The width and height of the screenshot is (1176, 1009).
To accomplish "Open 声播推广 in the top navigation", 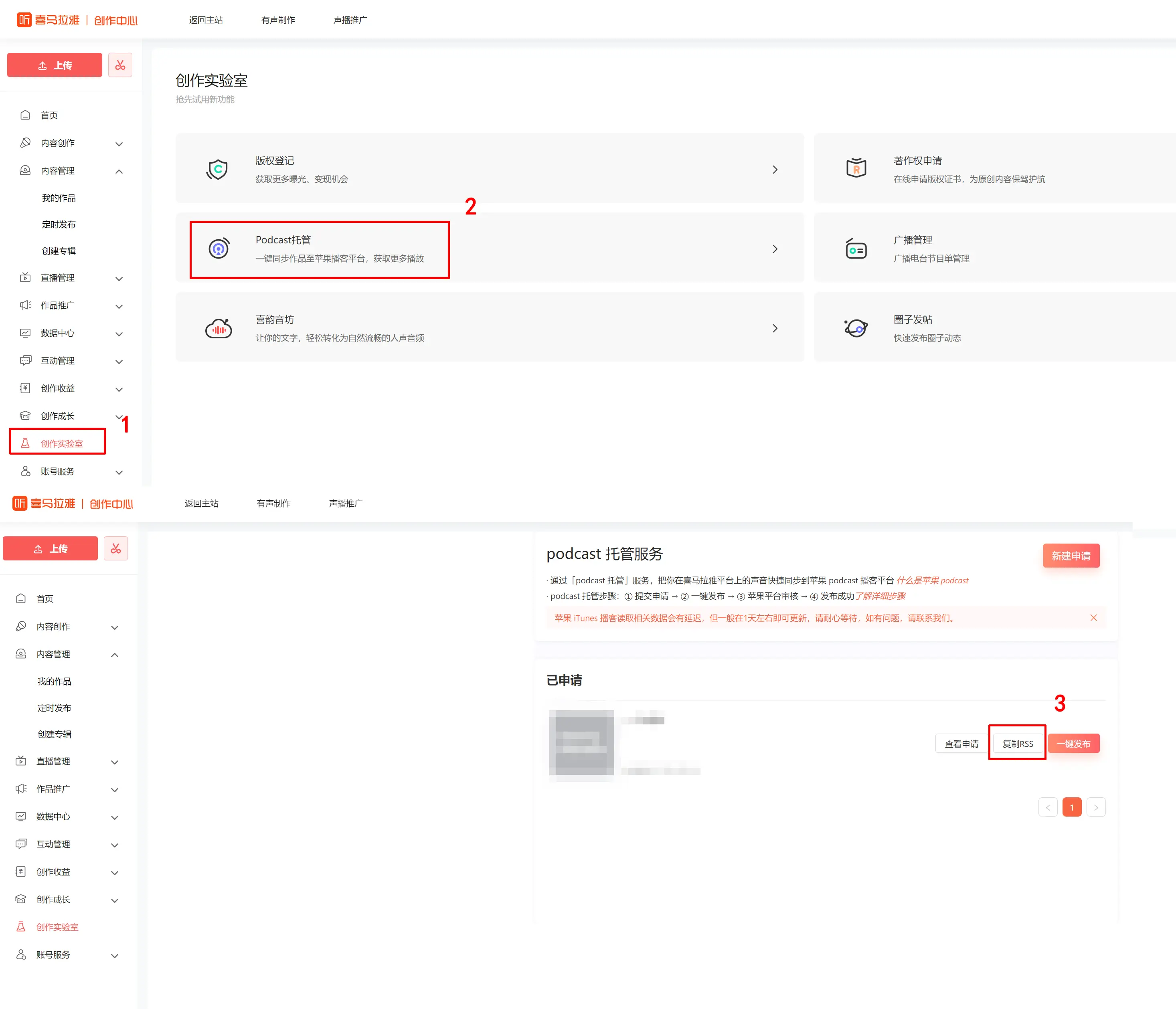I will 350,20.
